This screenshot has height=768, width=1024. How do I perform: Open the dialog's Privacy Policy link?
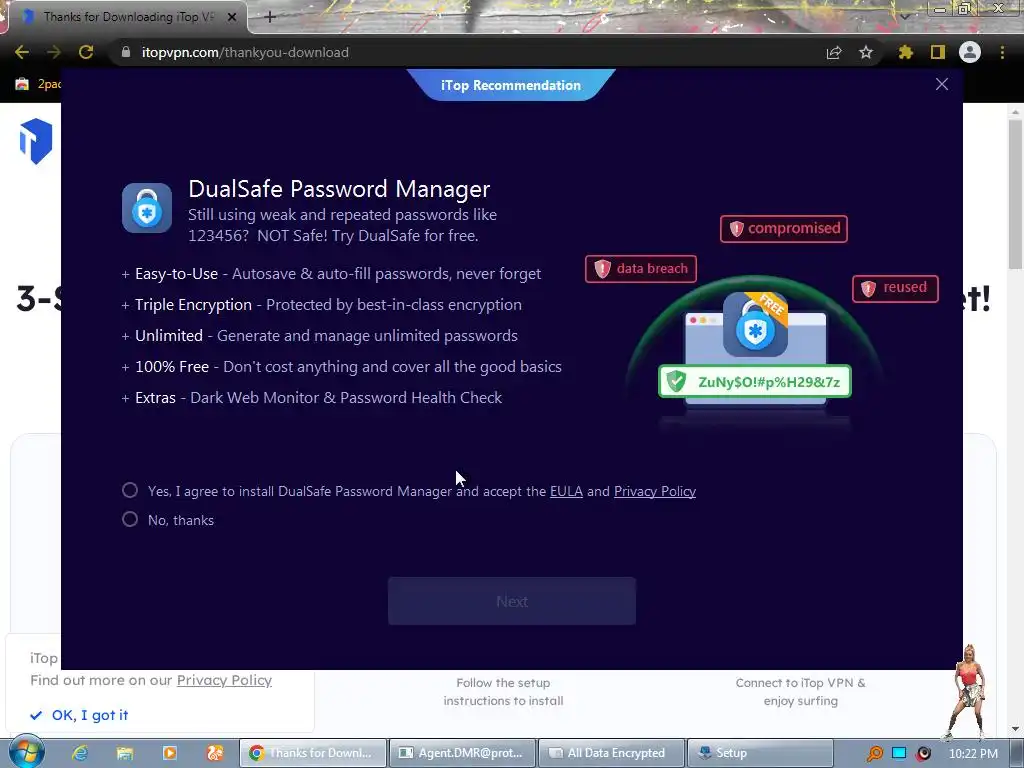pos(654,491)
